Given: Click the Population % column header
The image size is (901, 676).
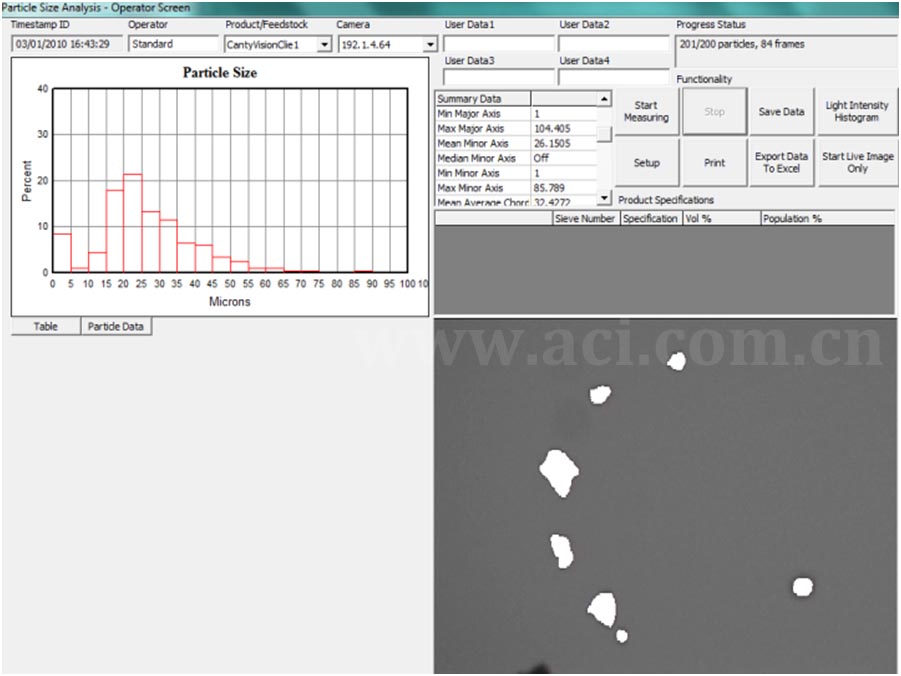Looking at the screenshot, I should tap(825, 218).
